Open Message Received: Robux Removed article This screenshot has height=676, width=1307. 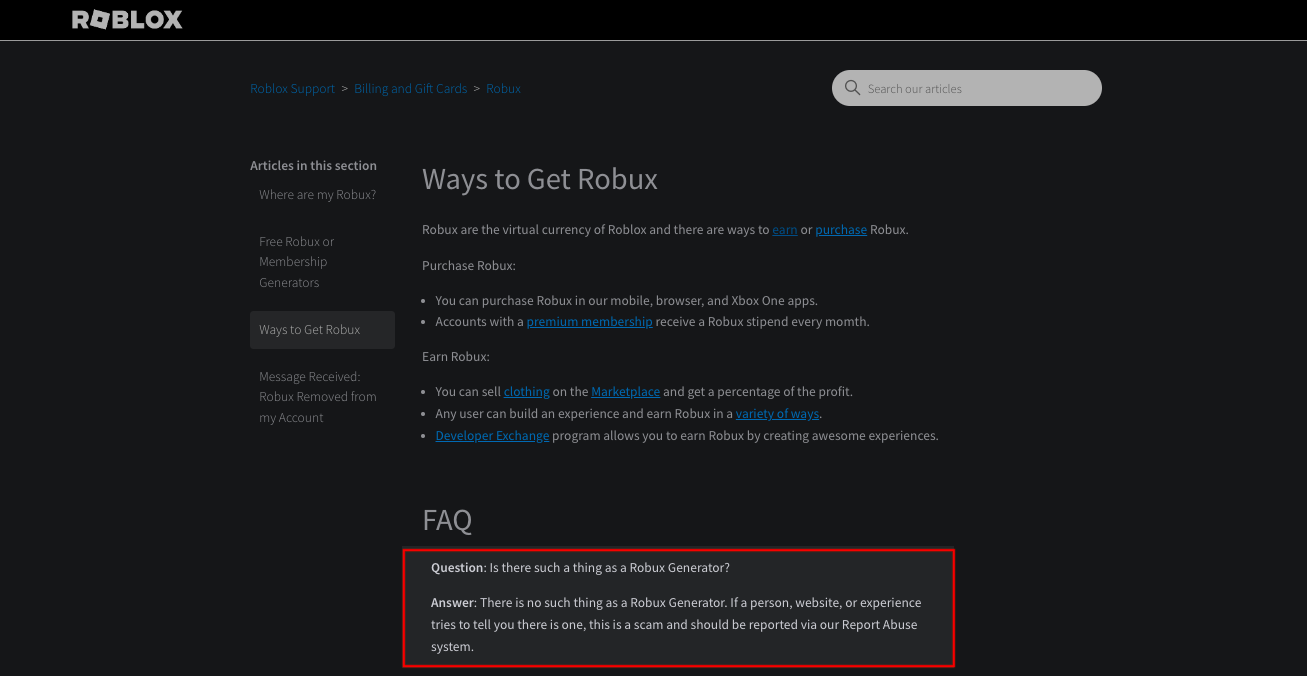pos(318,397)
